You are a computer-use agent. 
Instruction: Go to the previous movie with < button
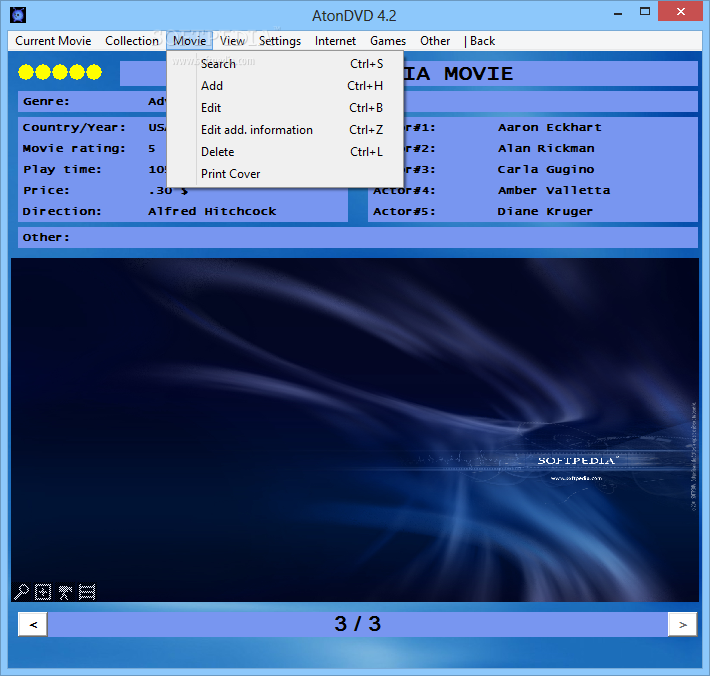(x=33, y=624)
